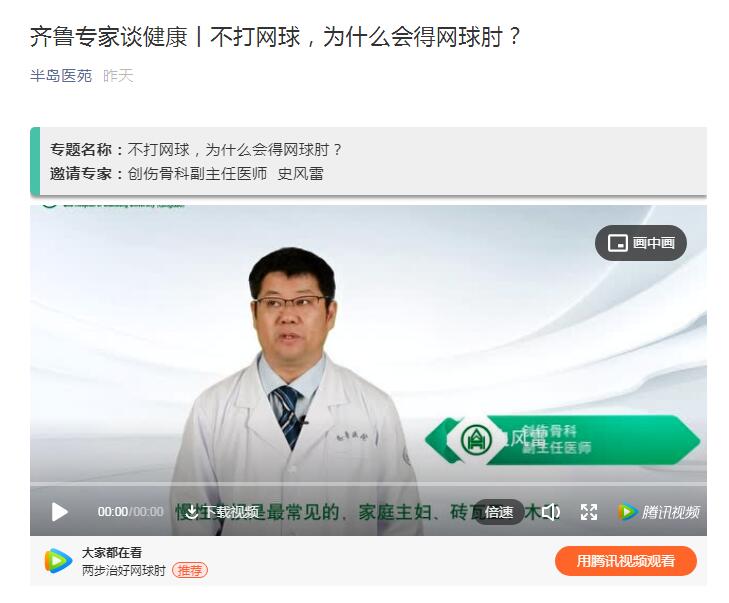Enter fullscreen using the expand icon
Viewport: 729px width, 603px height.
(x=589, y=512)
